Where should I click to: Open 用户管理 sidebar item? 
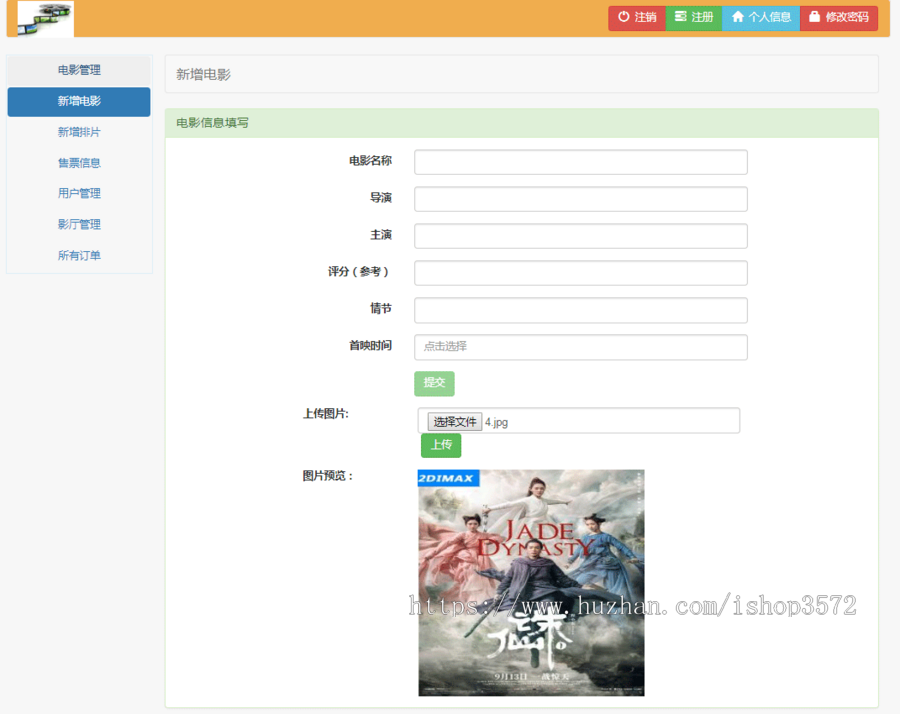pos(79,193)
